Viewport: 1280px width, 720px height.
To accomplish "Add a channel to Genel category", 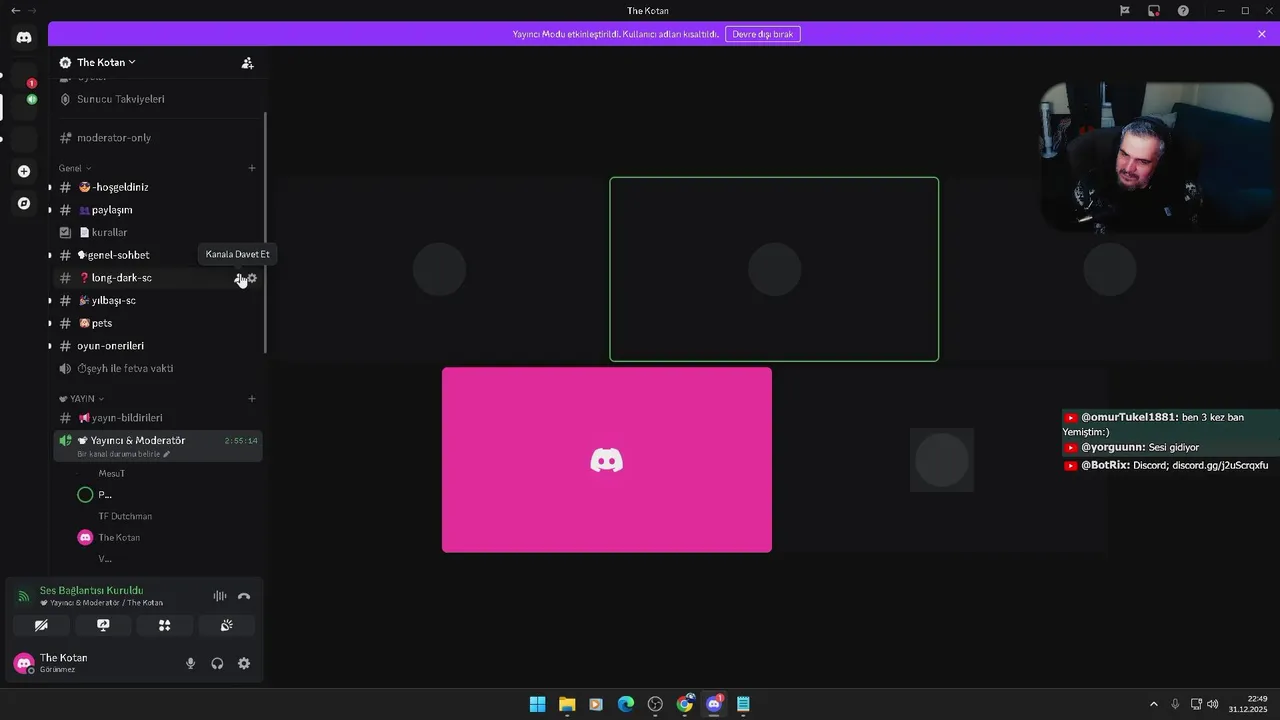I will [252, 168].
